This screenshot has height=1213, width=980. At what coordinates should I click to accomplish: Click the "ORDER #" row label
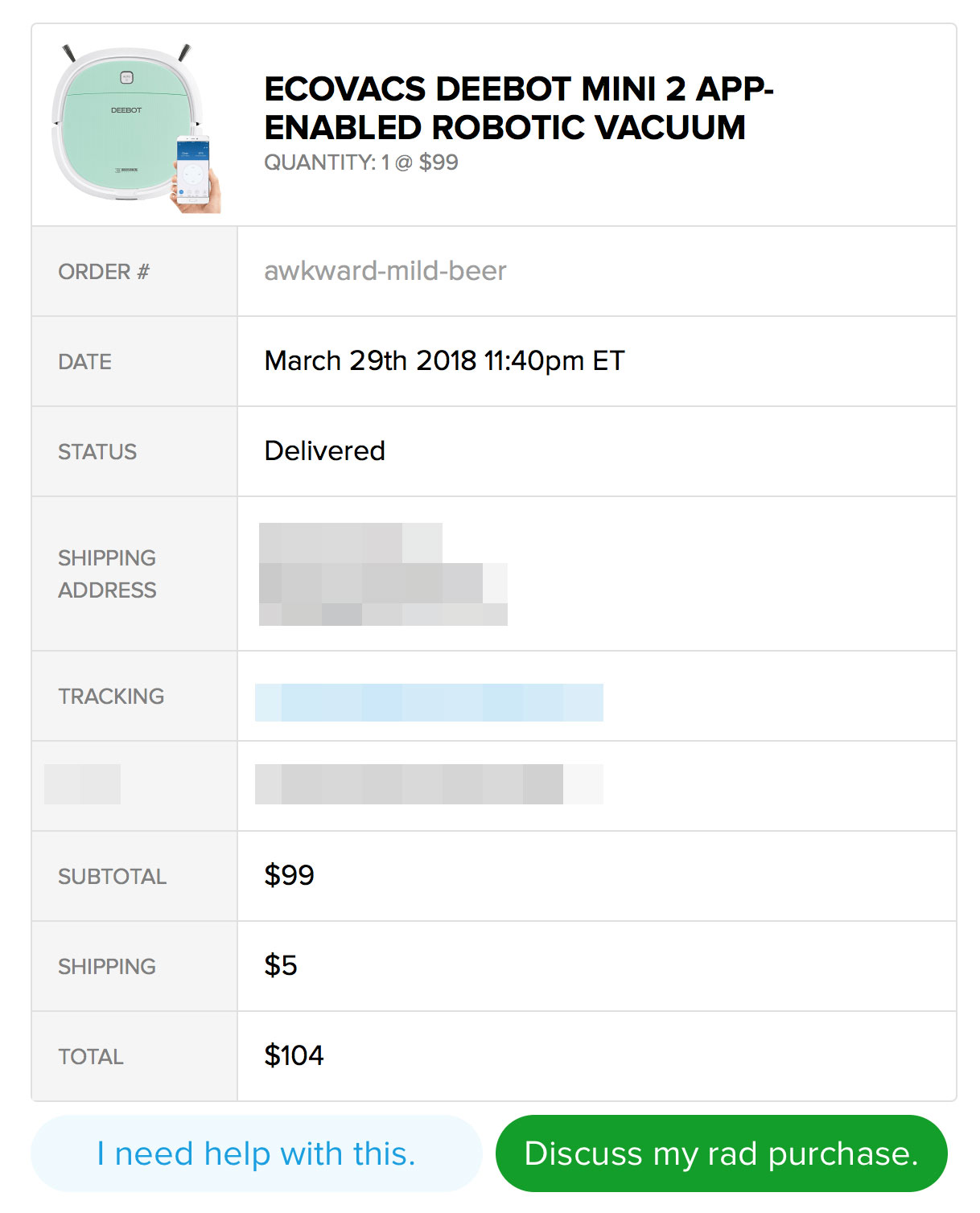pyautogui.click(x=104, y=272)
